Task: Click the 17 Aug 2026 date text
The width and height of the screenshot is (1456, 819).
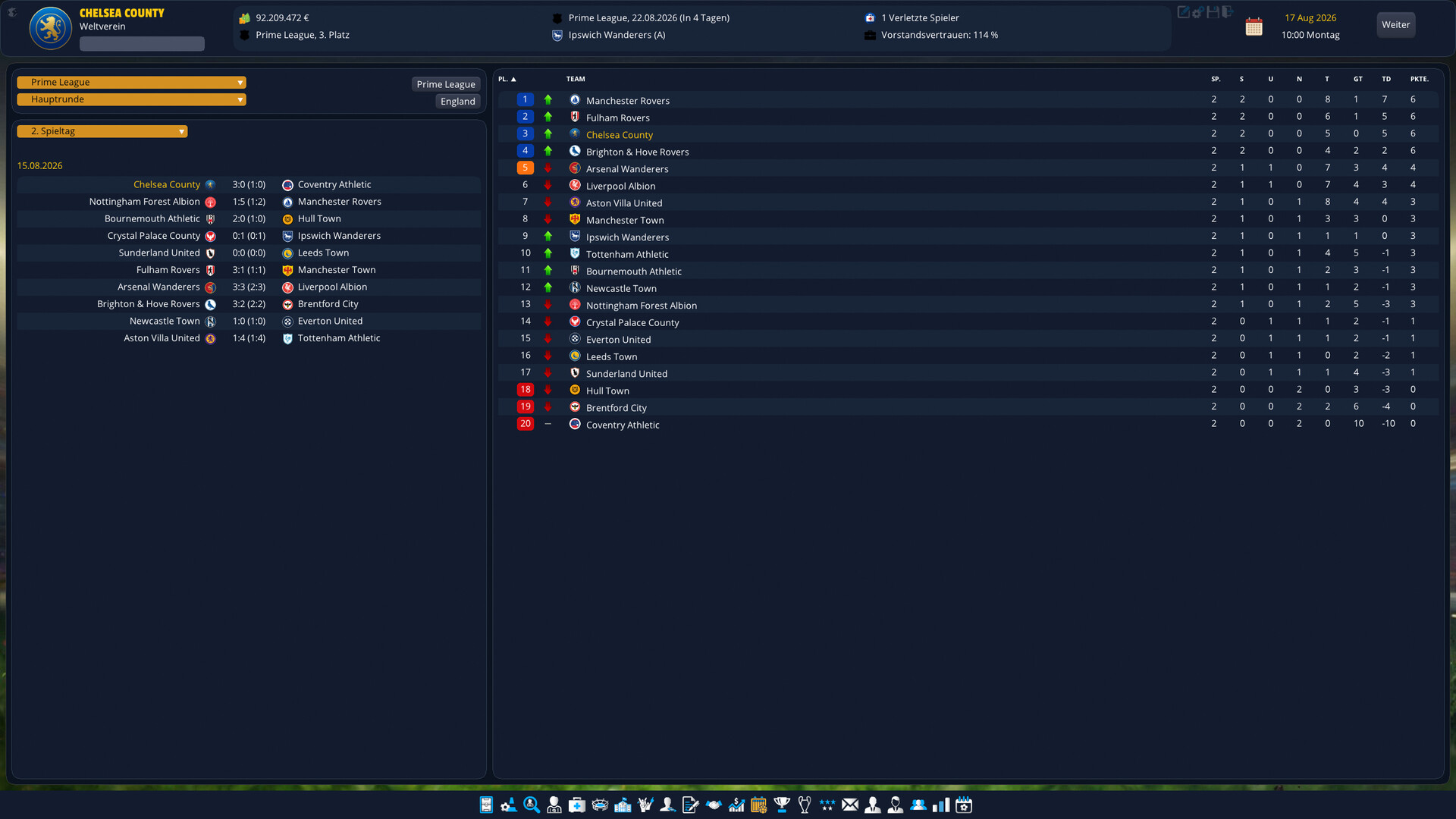Action: coord(1310,17)
